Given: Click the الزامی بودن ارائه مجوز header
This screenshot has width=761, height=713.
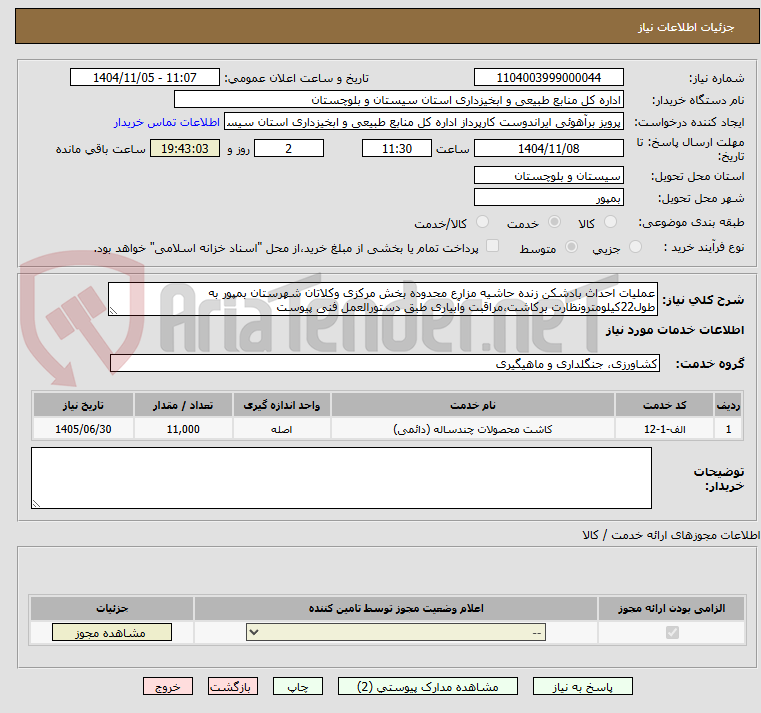Looking at the screenshot, I should point(672,608).
